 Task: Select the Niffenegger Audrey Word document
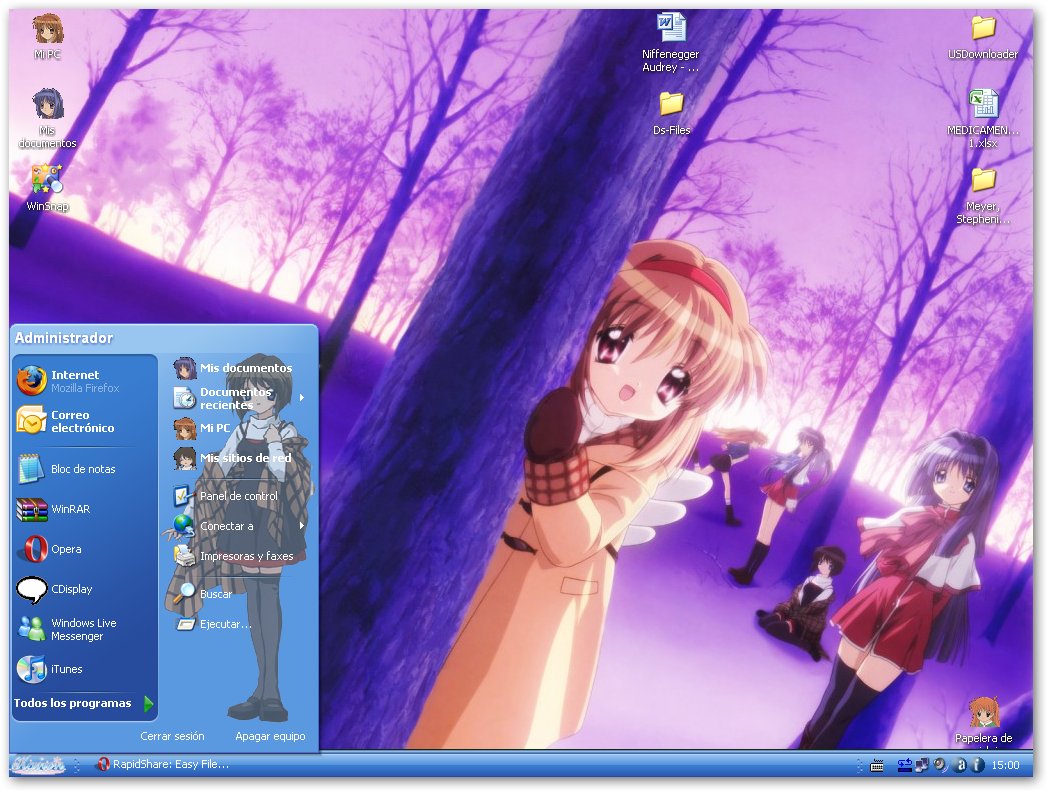670,43
